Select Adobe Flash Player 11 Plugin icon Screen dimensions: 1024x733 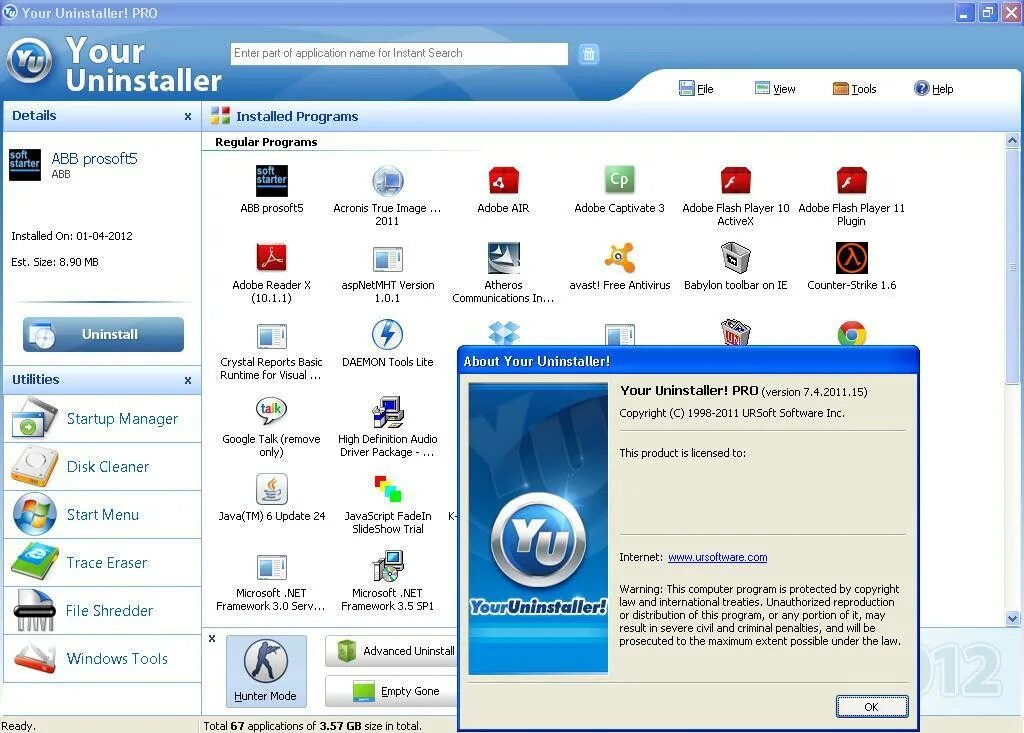pos(852,181)
